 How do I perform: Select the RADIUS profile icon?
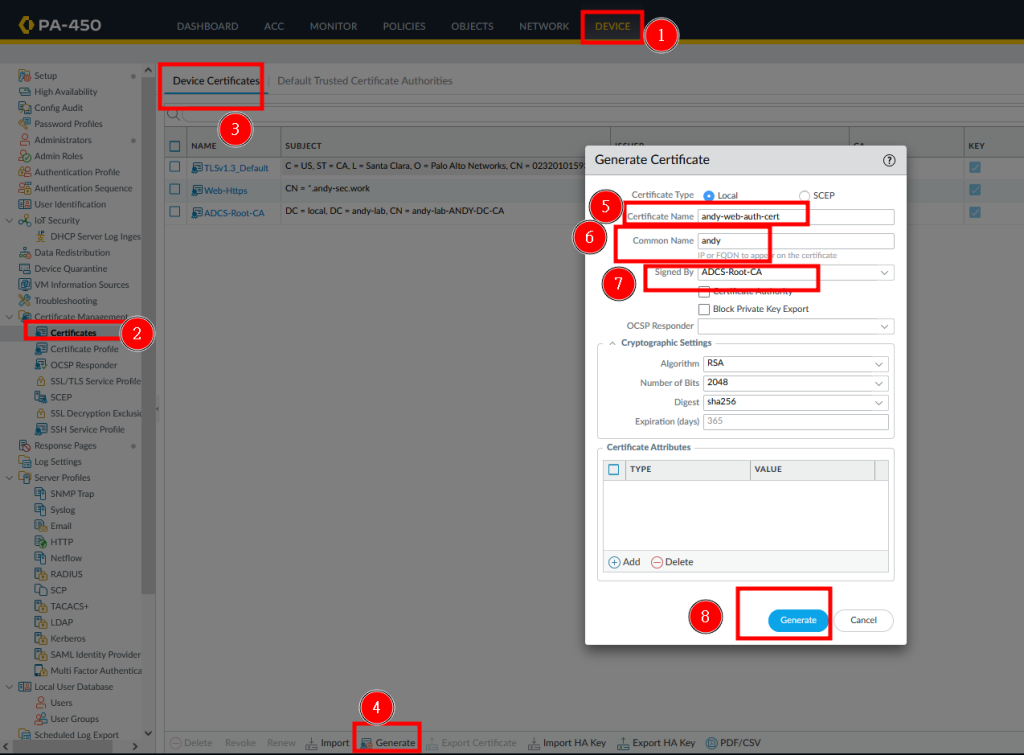pos(40,574)
